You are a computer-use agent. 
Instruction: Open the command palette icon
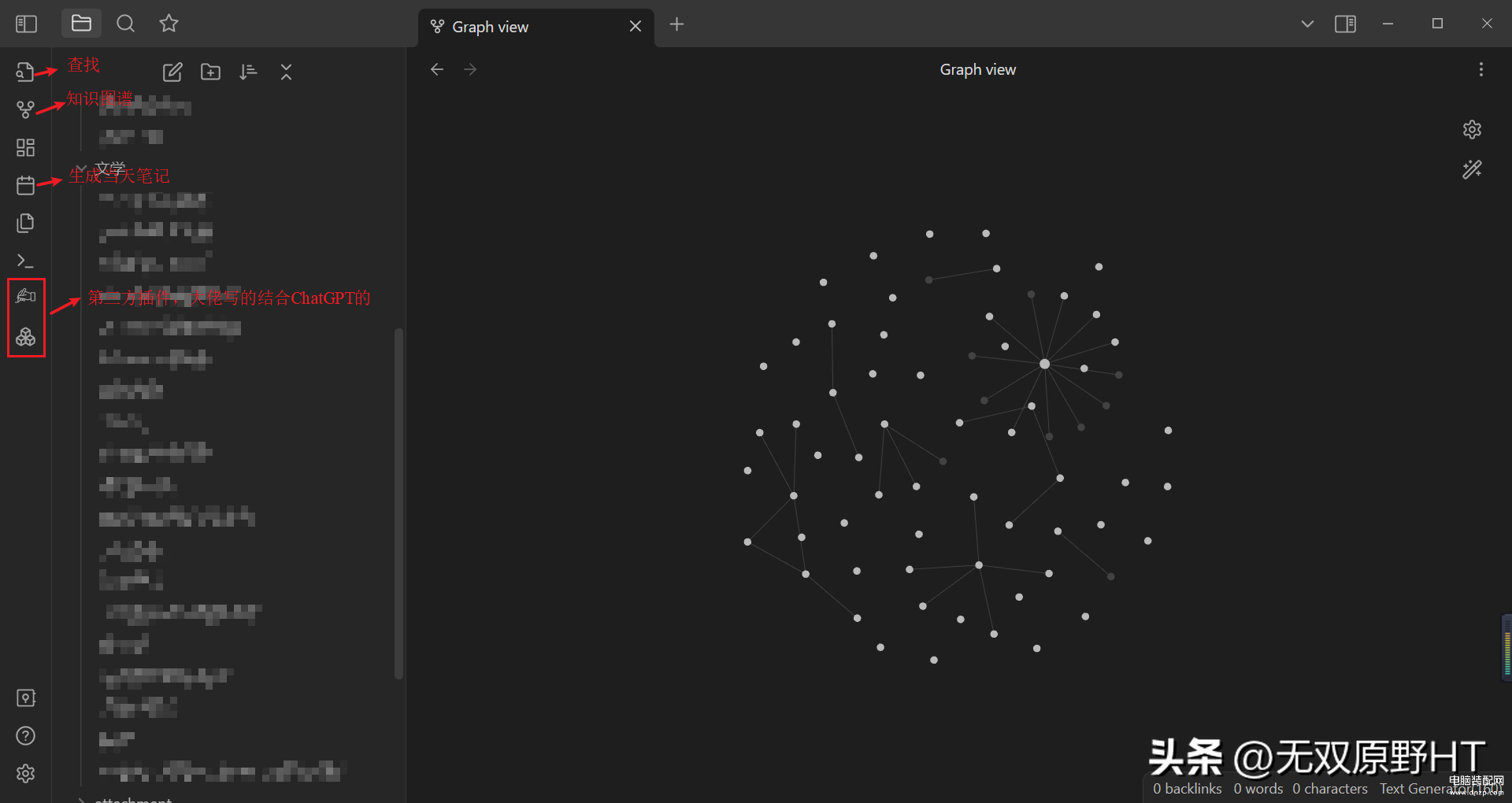pos(25,261)
